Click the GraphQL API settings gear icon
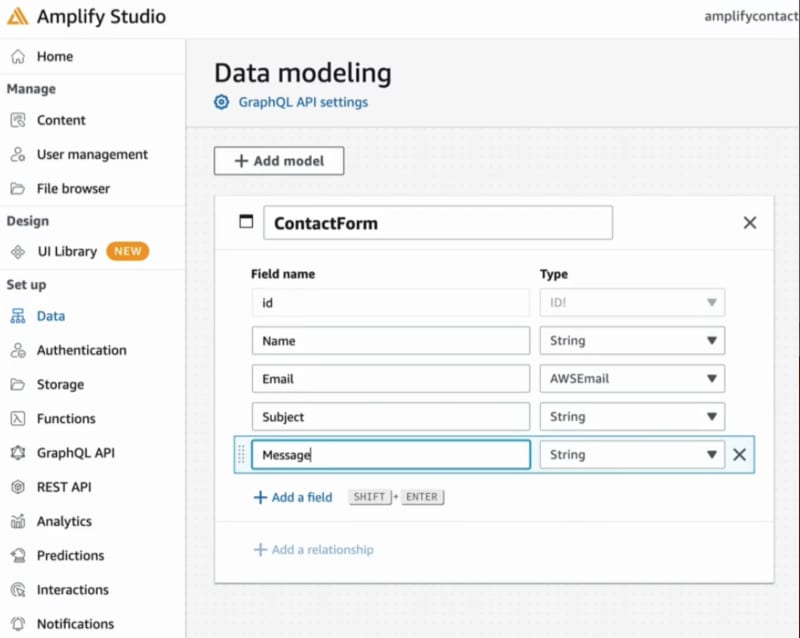The height and width of the screenshot is (638, 800). point(221,102)
